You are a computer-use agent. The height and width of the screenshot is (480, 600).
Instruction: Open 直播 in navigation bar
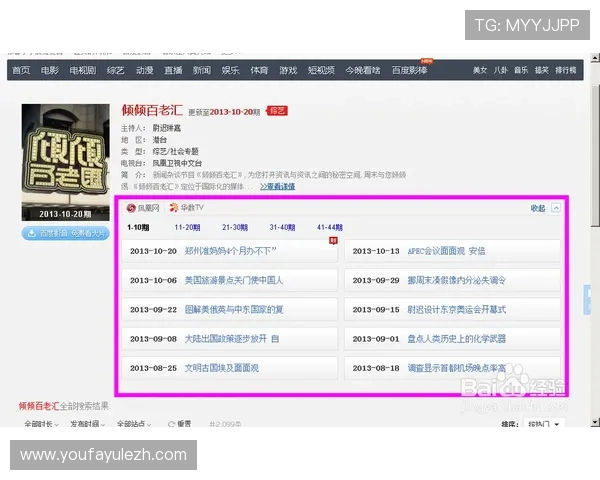pyautogui.click(x=173, y=70)
